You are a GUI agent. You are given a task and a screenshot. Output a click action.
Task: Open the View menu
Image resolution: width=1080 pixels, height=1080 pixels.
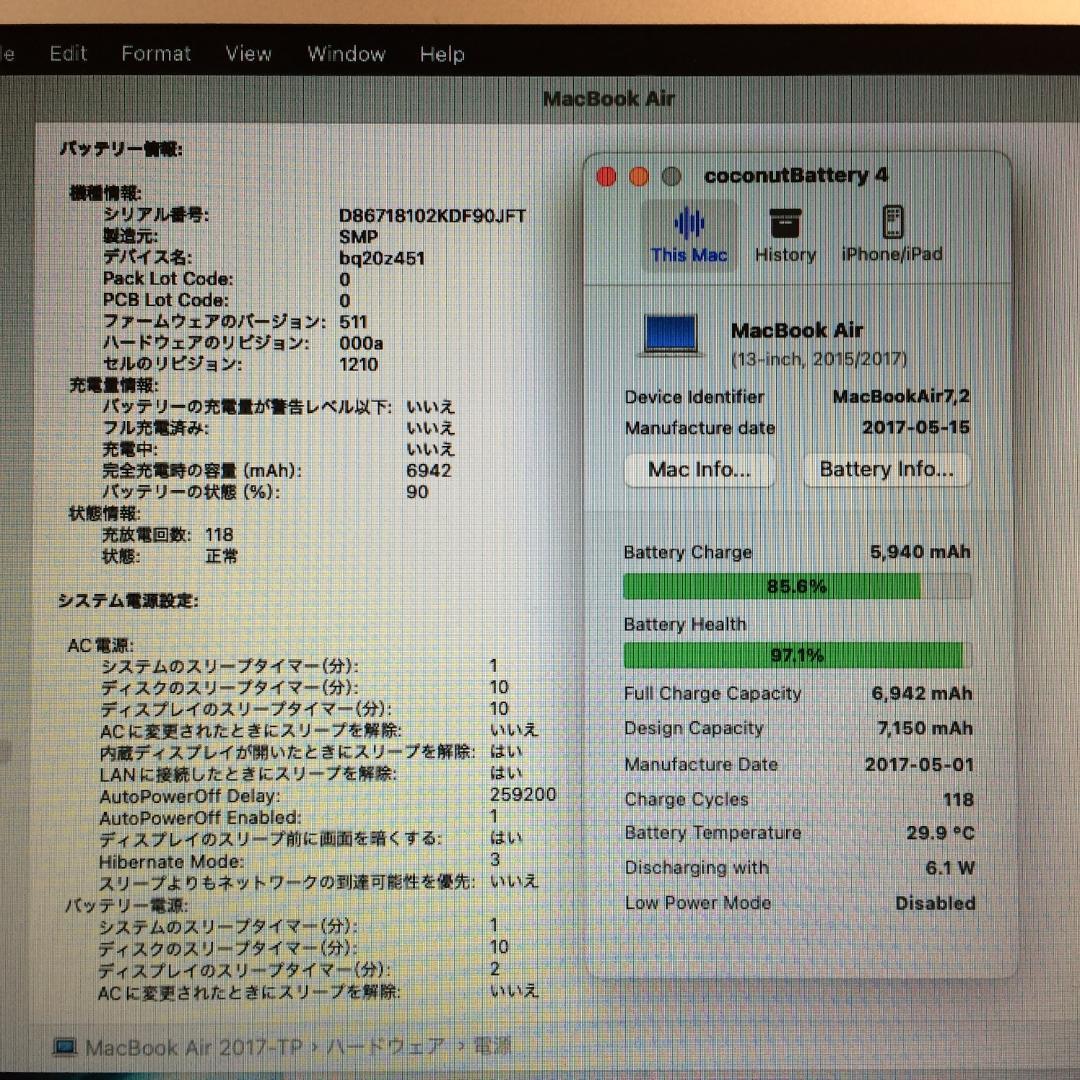(249, 53)
